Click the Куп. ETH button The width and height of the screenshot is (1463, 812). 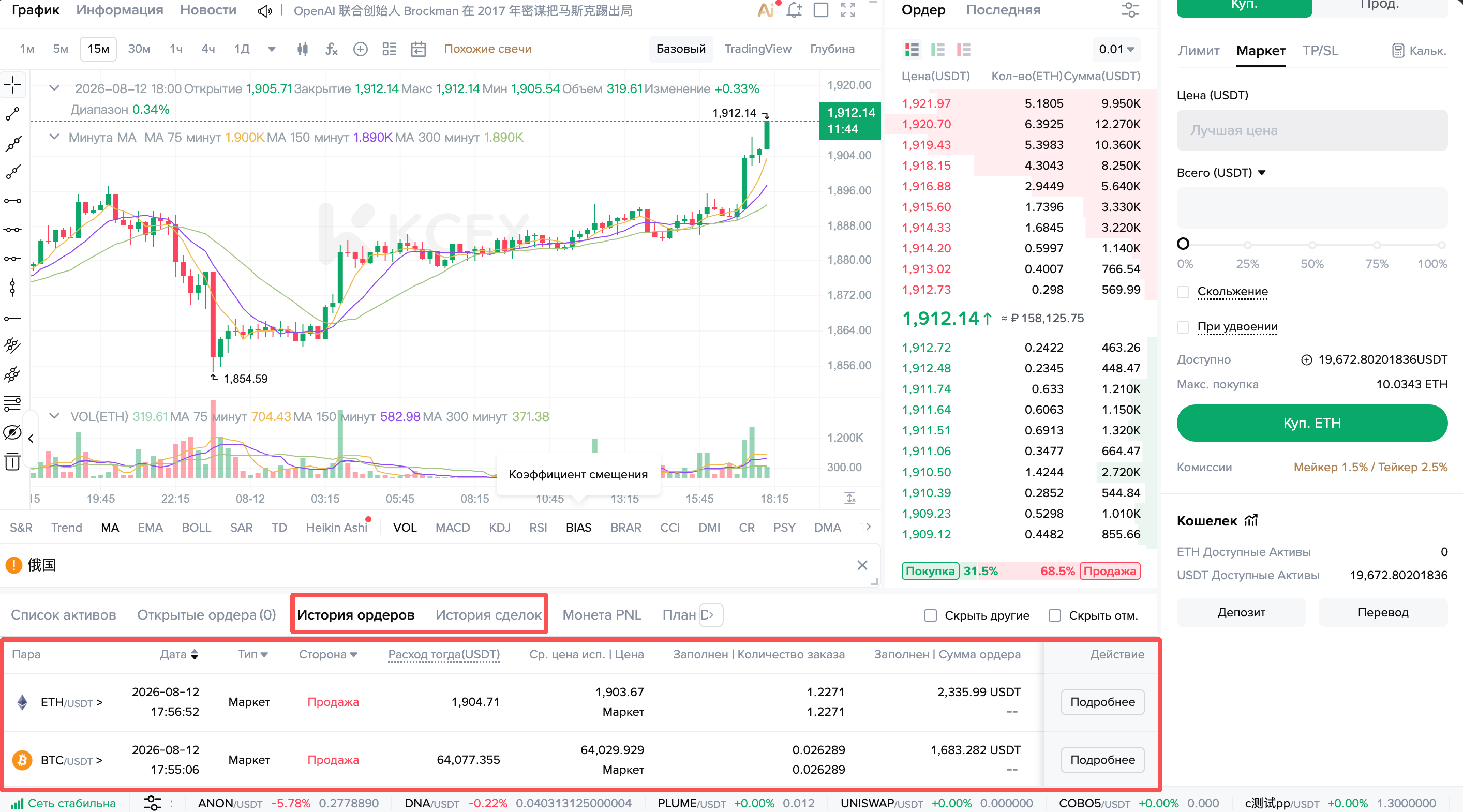(1311, 423)
